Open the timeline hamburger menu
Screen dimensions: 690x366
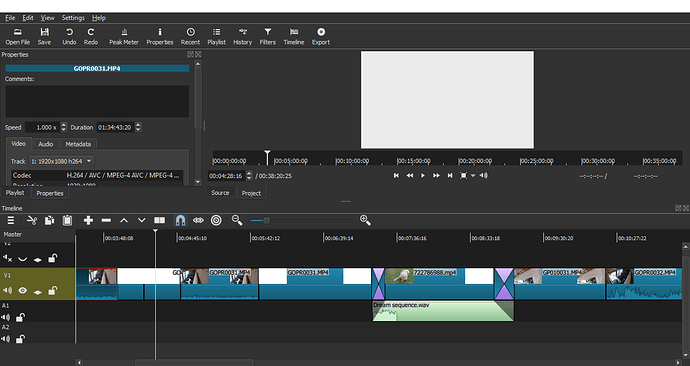click(11, 220)
